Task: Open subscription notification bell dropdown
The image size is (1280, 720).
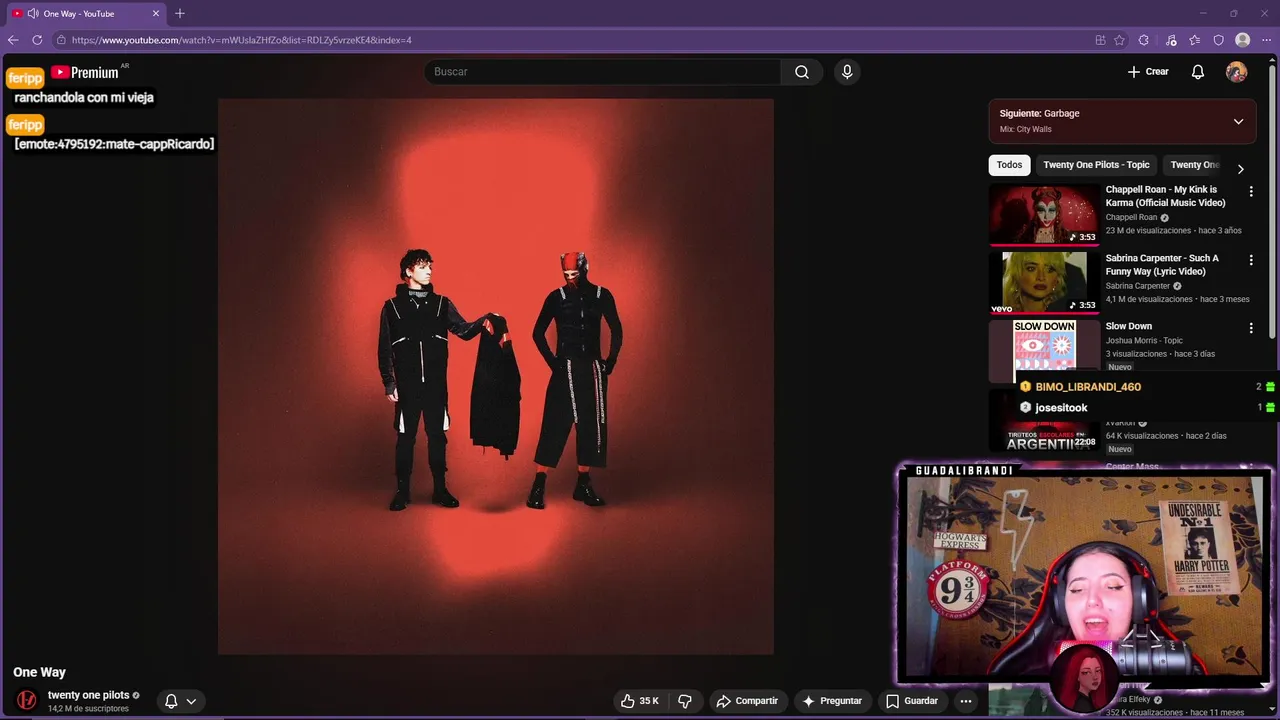Action: [x=180, y=701]
